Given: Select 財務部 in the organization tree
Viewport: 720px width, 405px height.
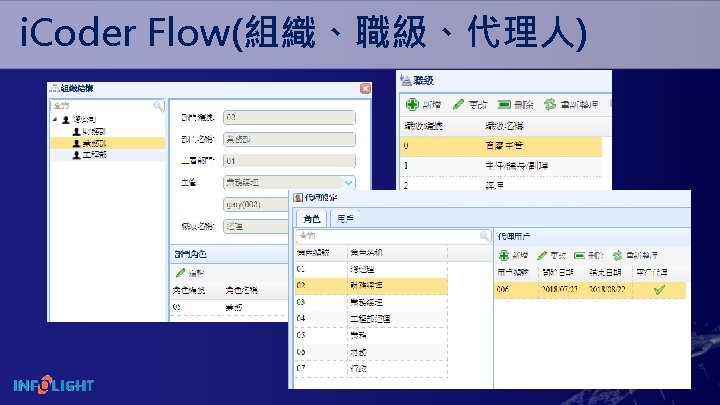Looking at the screenshot, I should click(x=95, y=131).
